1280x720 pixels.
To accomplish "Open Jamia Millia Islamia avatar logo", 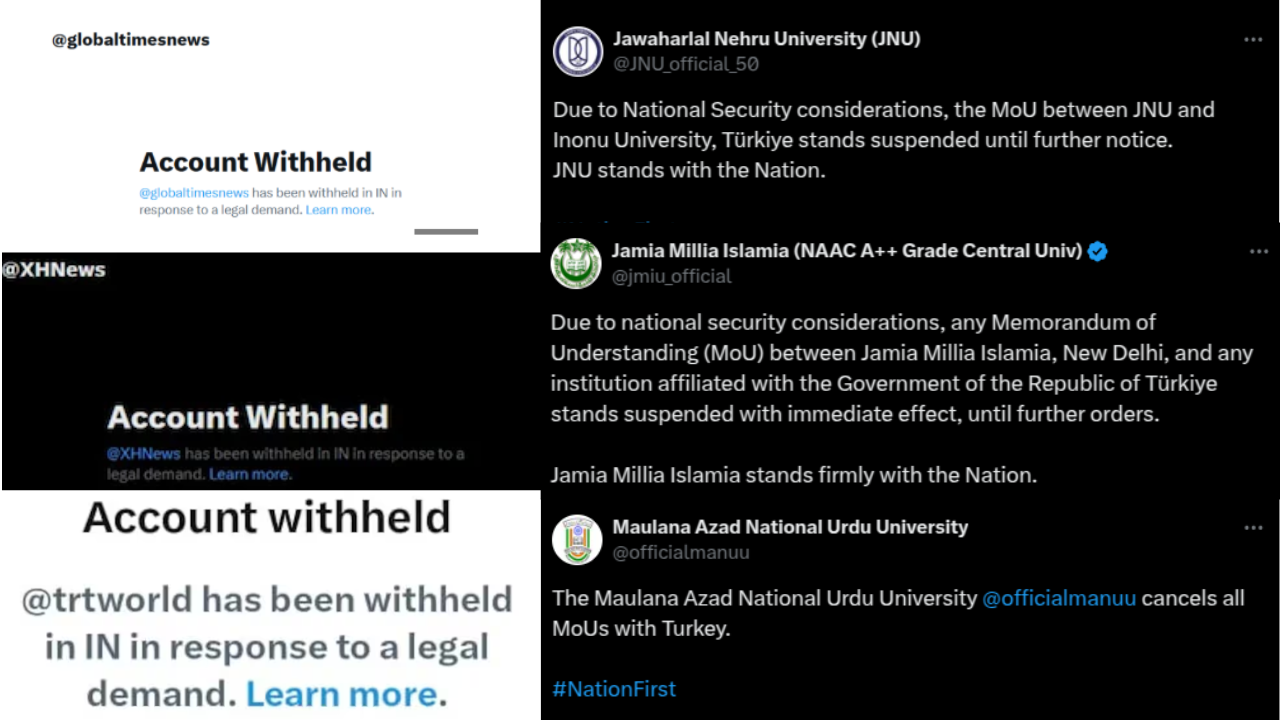I will 576,263.
